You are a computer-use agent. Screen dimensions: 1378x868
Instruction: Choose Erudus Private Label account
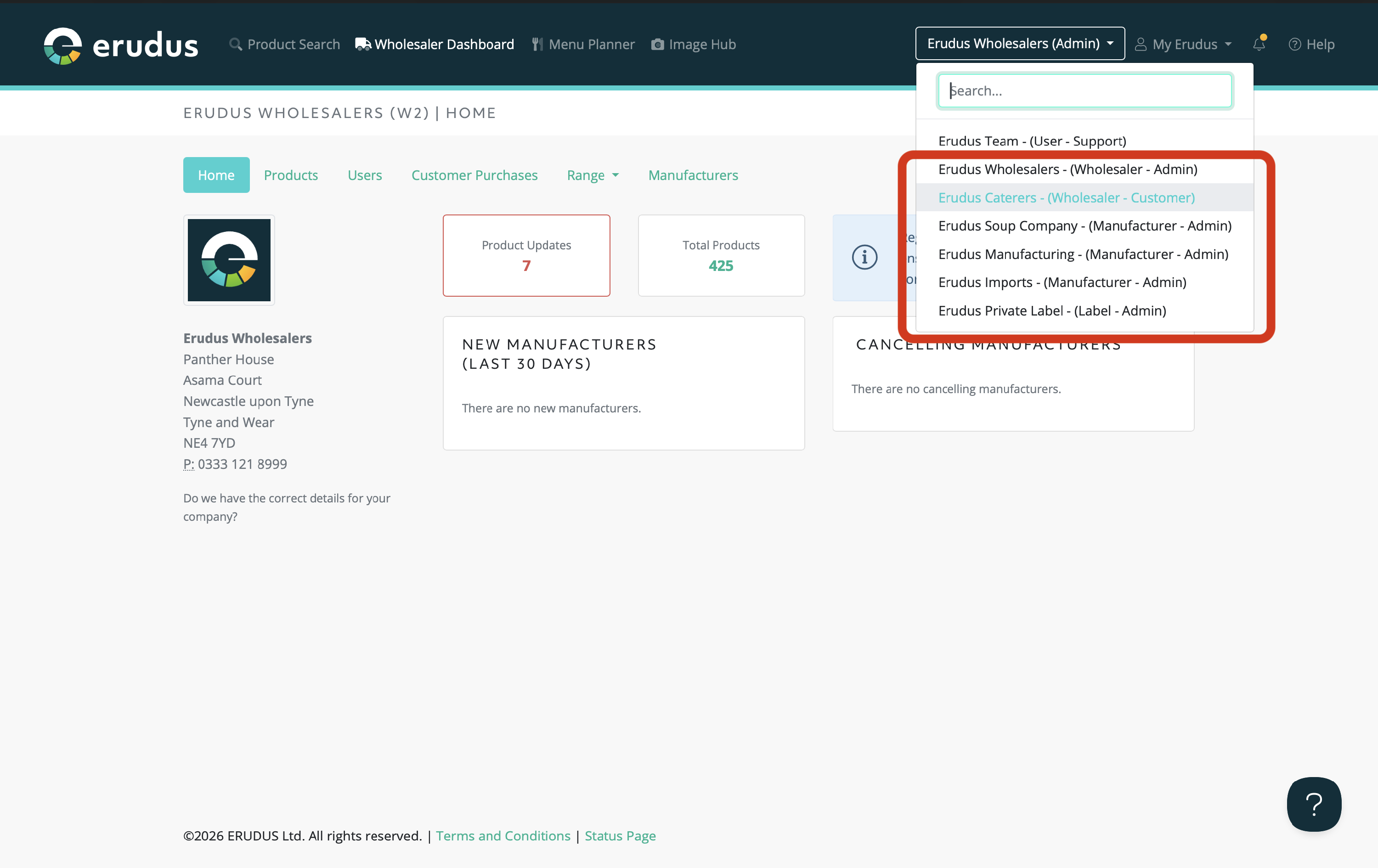pos(1052,310)
